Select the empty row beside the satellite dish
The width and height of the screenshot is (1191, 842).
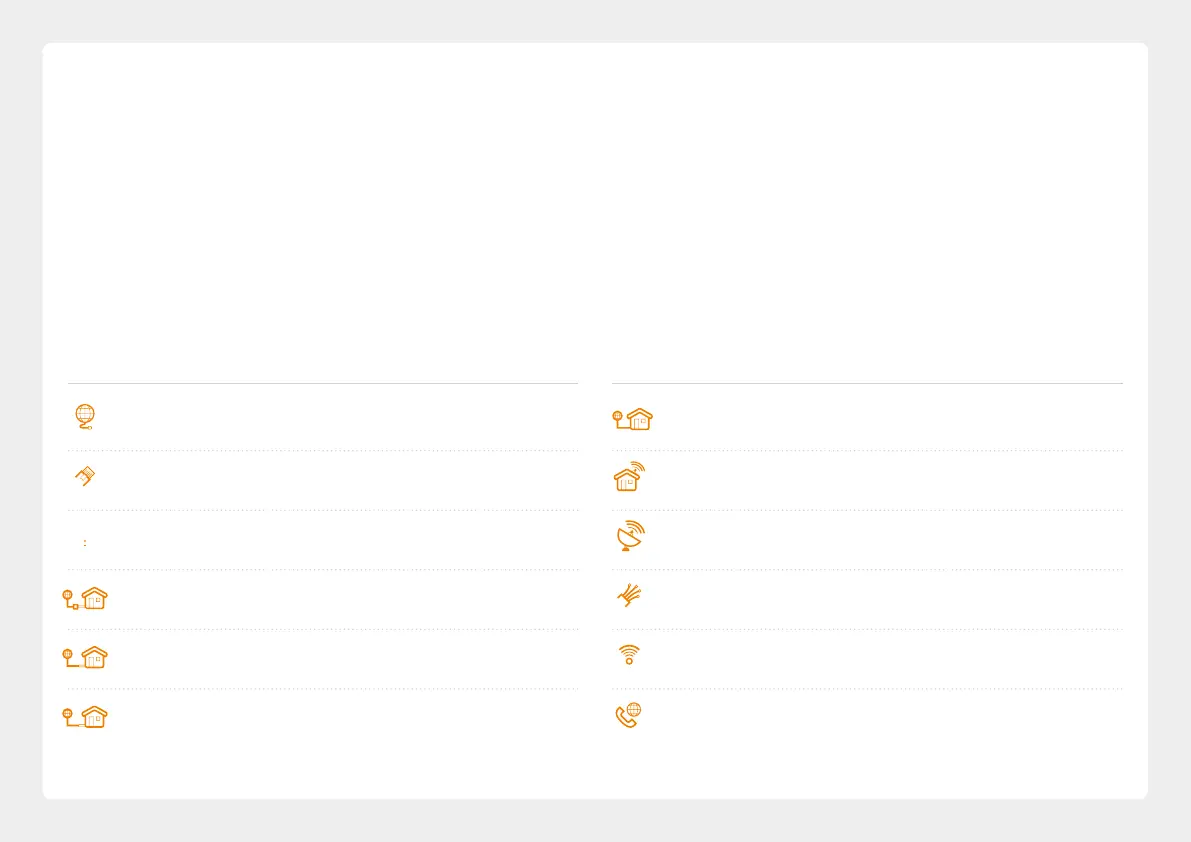[x=880, y=540]
